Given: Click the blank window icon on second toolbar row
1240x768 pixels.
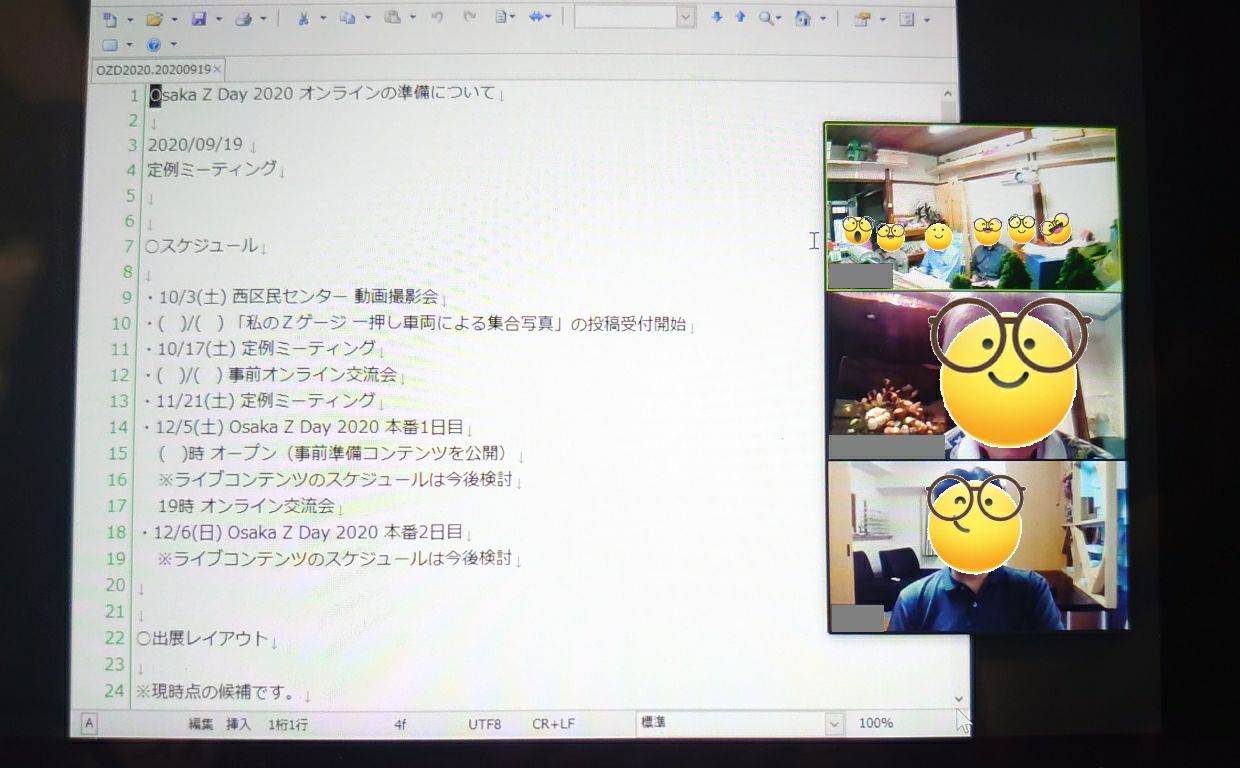Looking at the screenshot, I should (110, 45).
